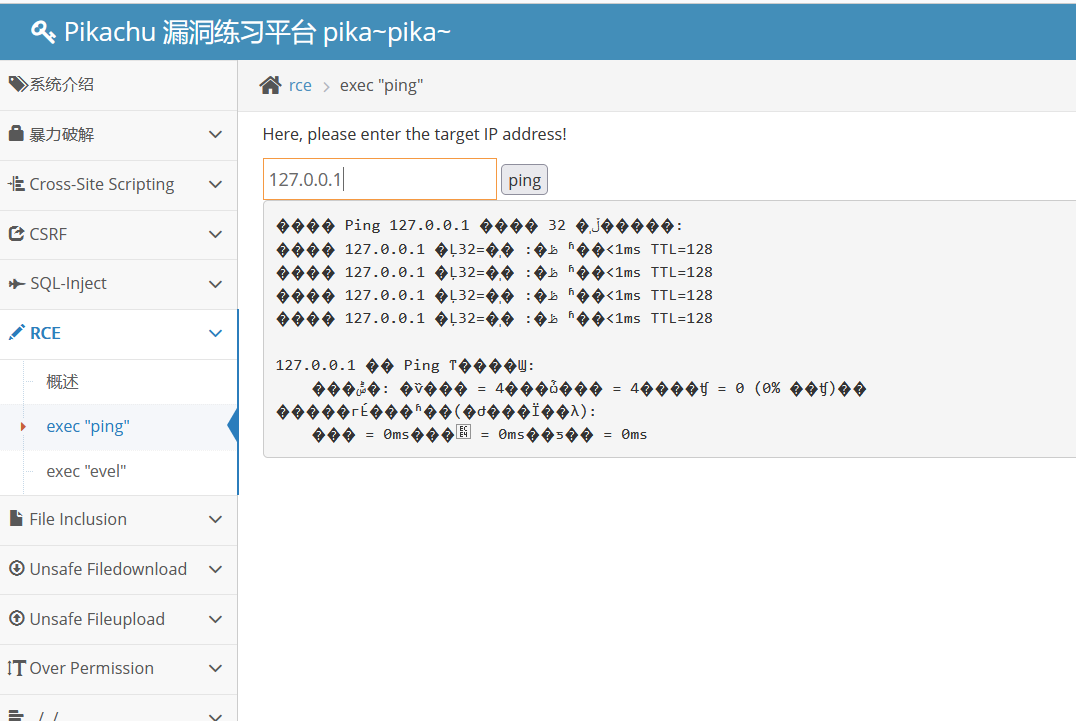The width and height of the screenshot is (1076, 721).
Task: Open the 系统介绍 menu item
Action: pos(119,85)
